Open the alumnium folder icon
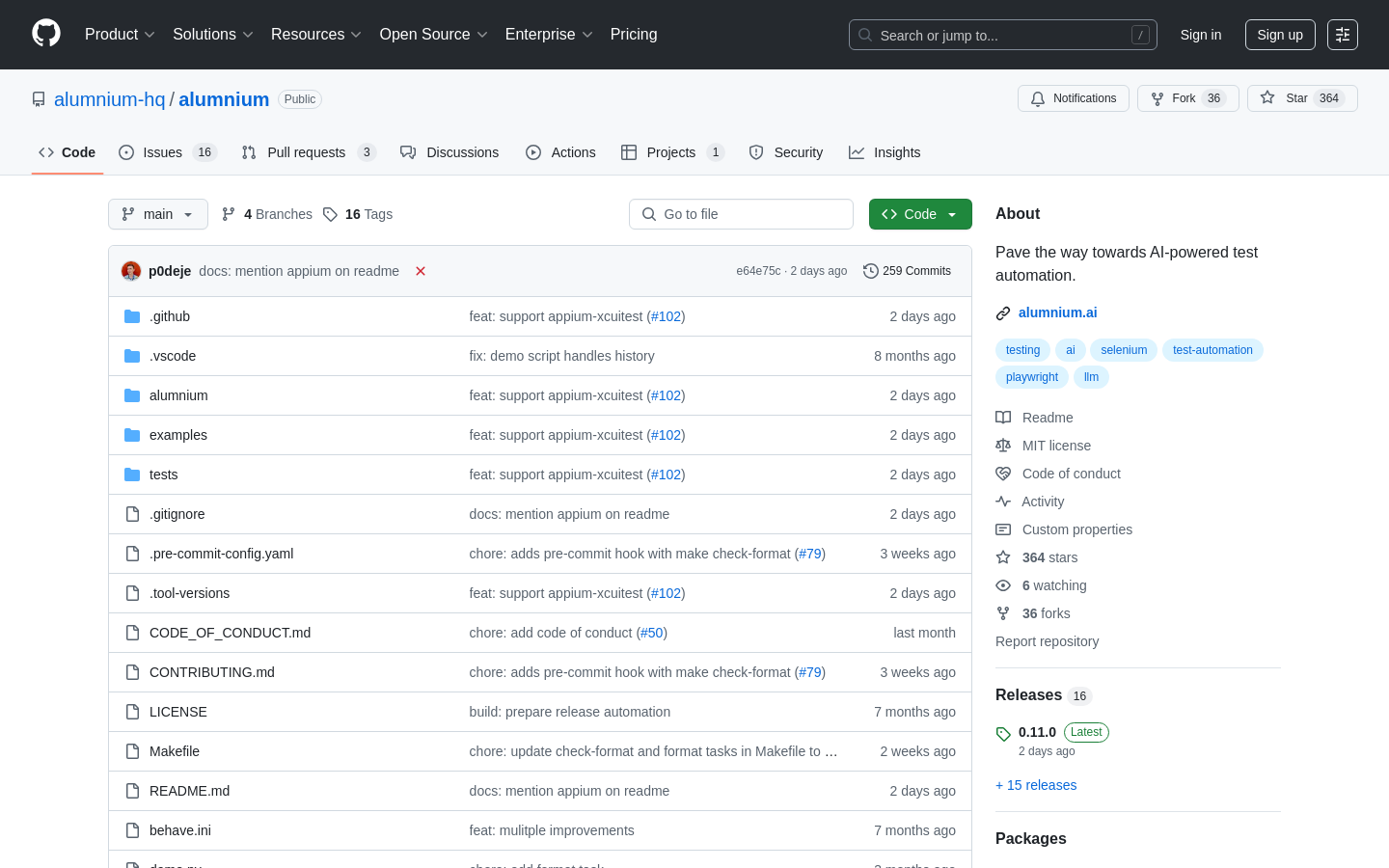 coord(132,395)
